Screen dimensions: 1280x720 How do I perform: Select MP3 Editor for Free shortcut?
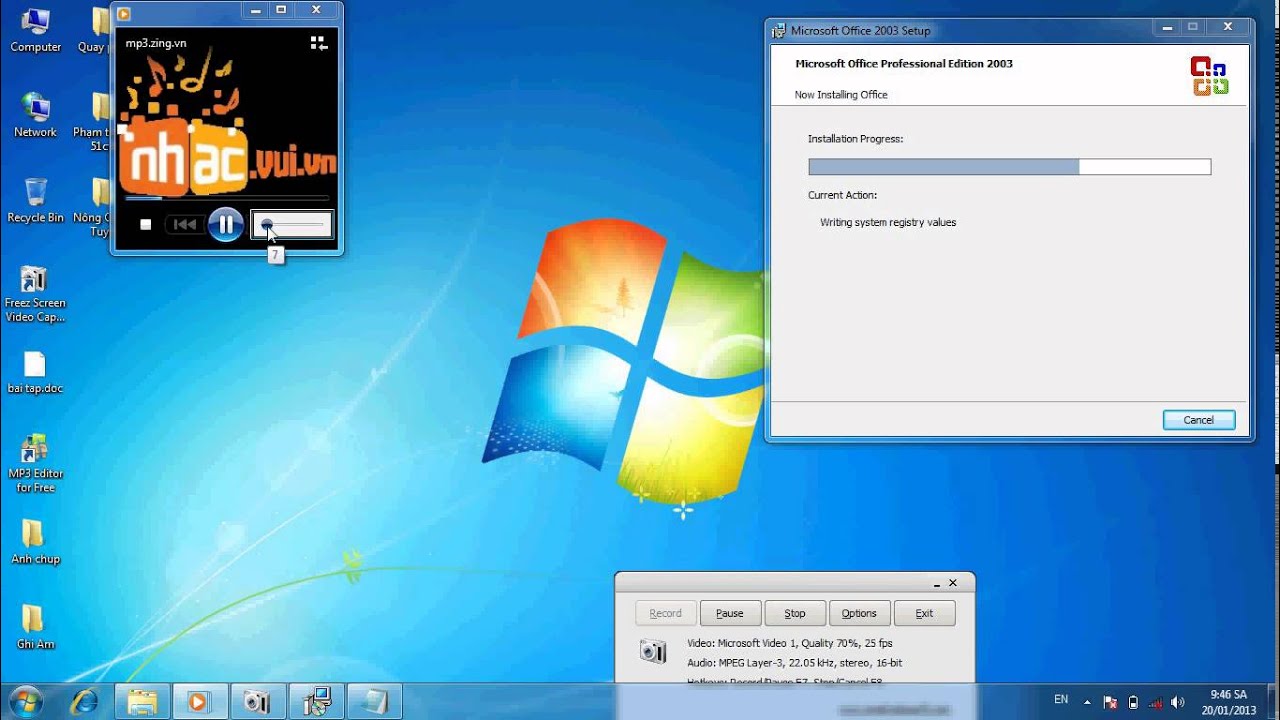click(35, 464)
